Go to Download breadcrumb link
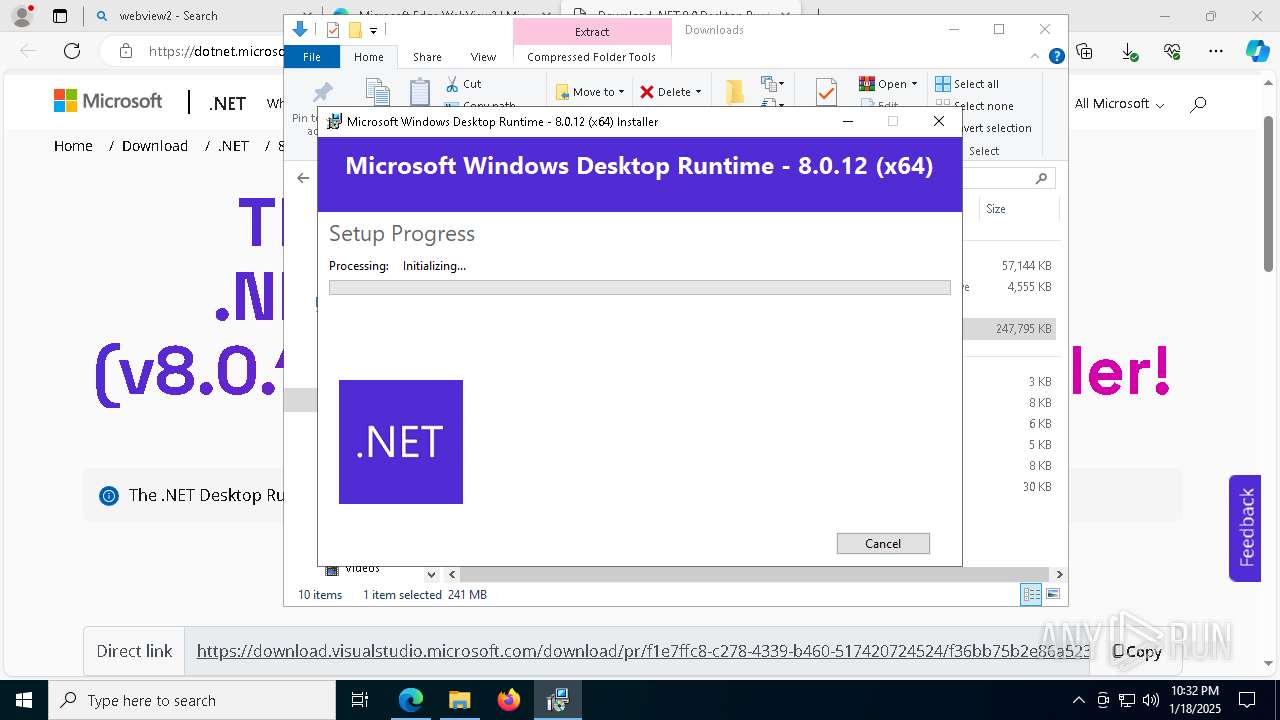1280x720 pixels. tap(155, 146)
